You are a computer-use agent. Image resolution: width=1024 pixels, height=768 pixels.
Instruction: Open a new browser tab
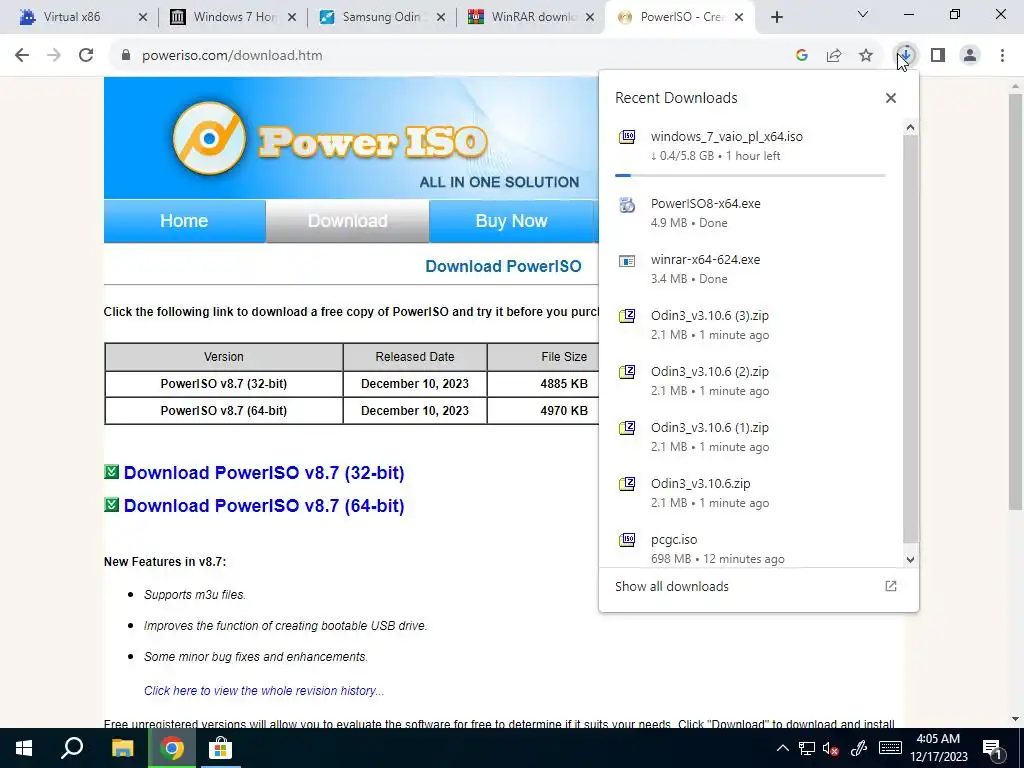776,18
